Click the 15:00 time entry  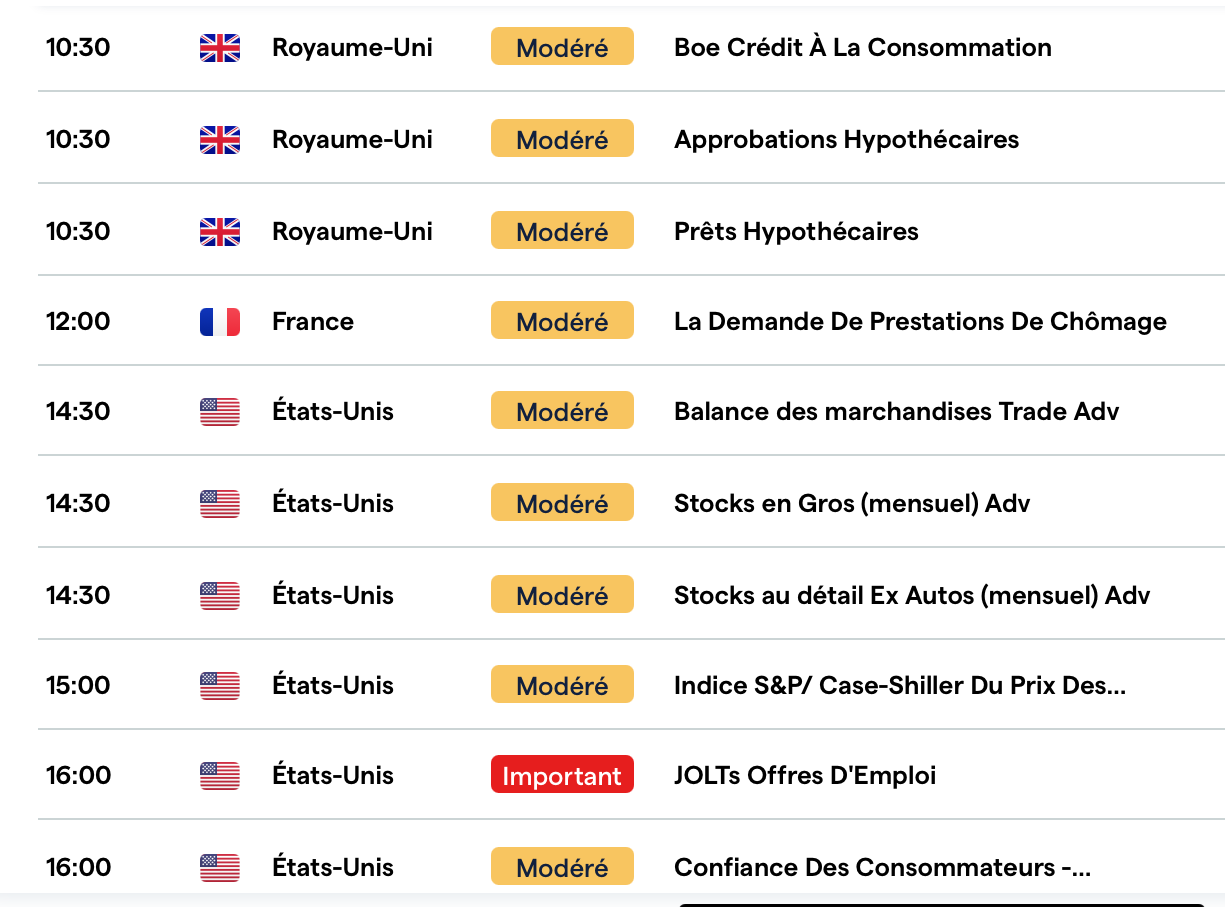[x=78, y=685]
